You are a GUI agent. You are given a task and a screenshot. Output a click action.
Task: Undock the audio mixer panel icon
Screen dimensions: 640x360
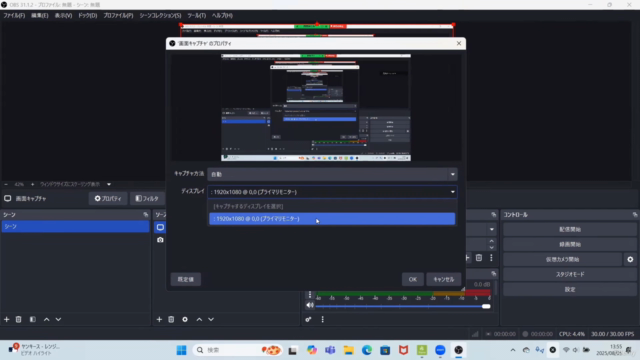pyautogui.click(x=493, y=273)
